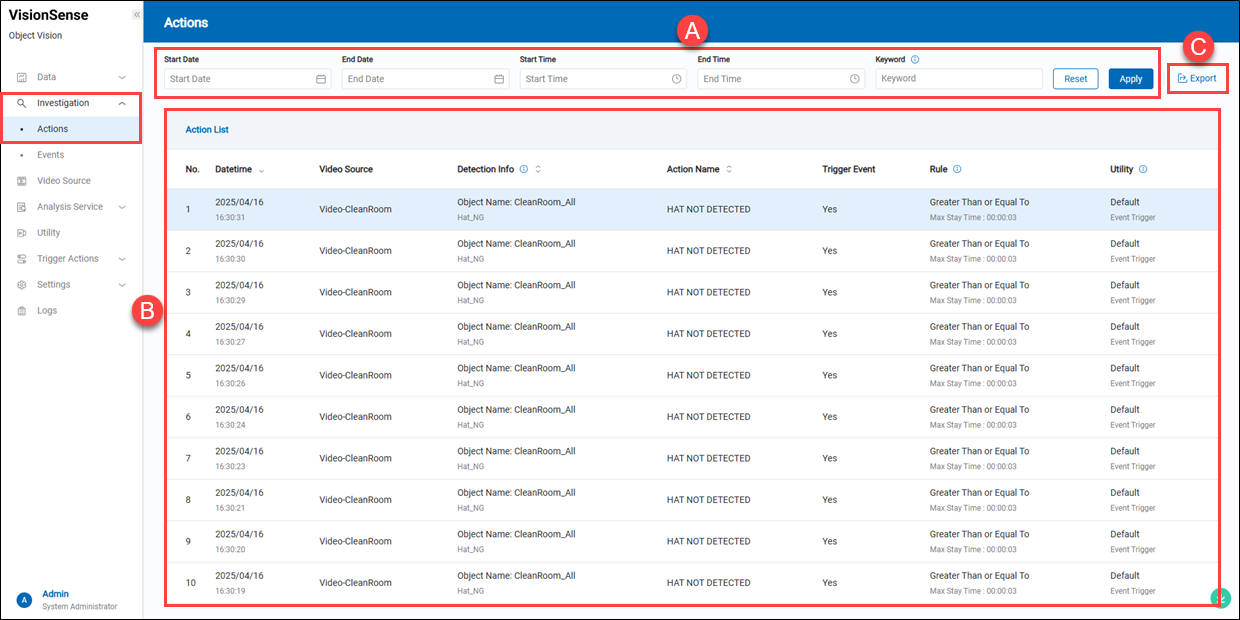
Task: Expand the Trigger Actions sidebar section
Action: [122, 259]
